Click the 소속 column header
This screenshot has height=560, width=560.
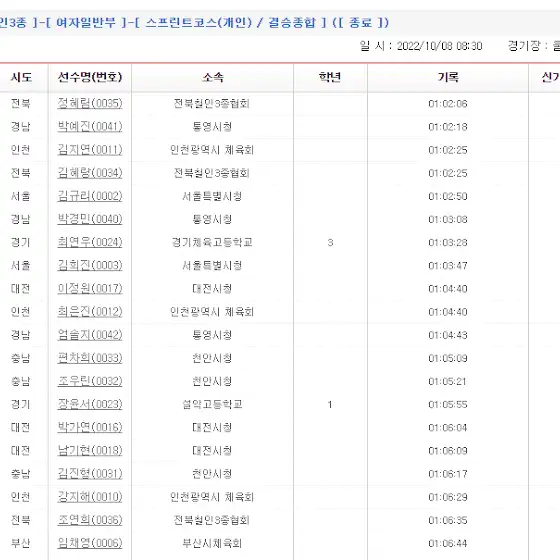point(213,77)
